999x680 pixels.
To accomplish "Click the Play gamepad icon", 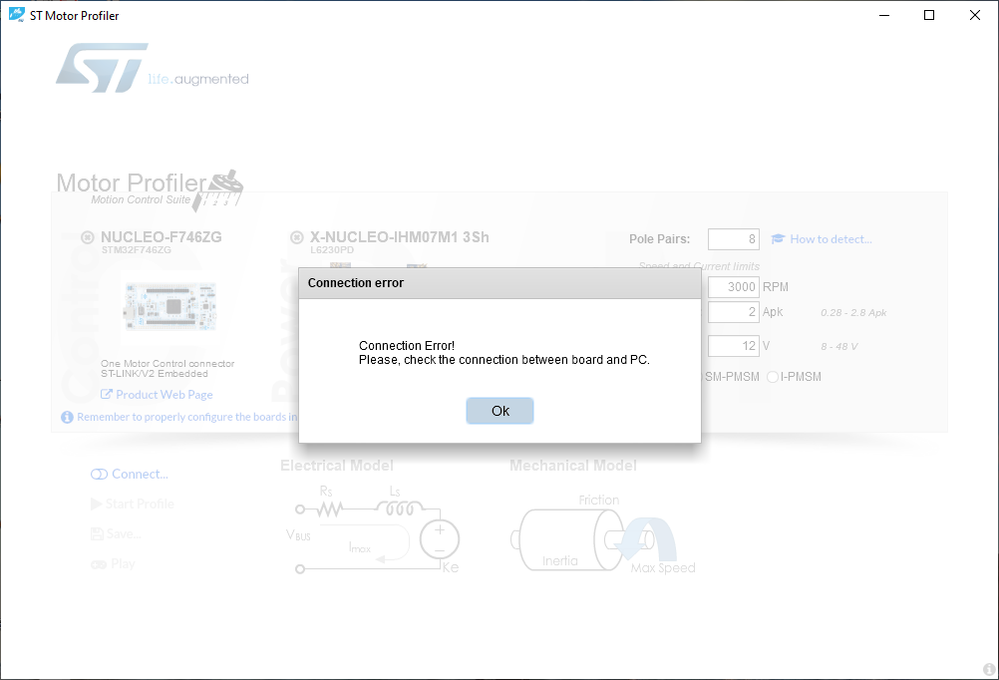I will (x=98, y=564).
